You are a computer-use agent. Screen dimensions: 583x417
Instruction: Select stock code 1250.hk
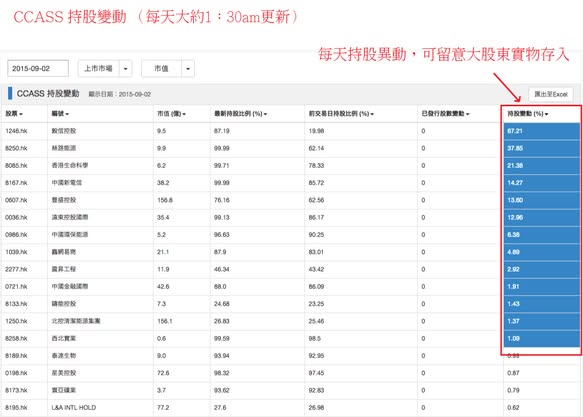tap(16, 321)
